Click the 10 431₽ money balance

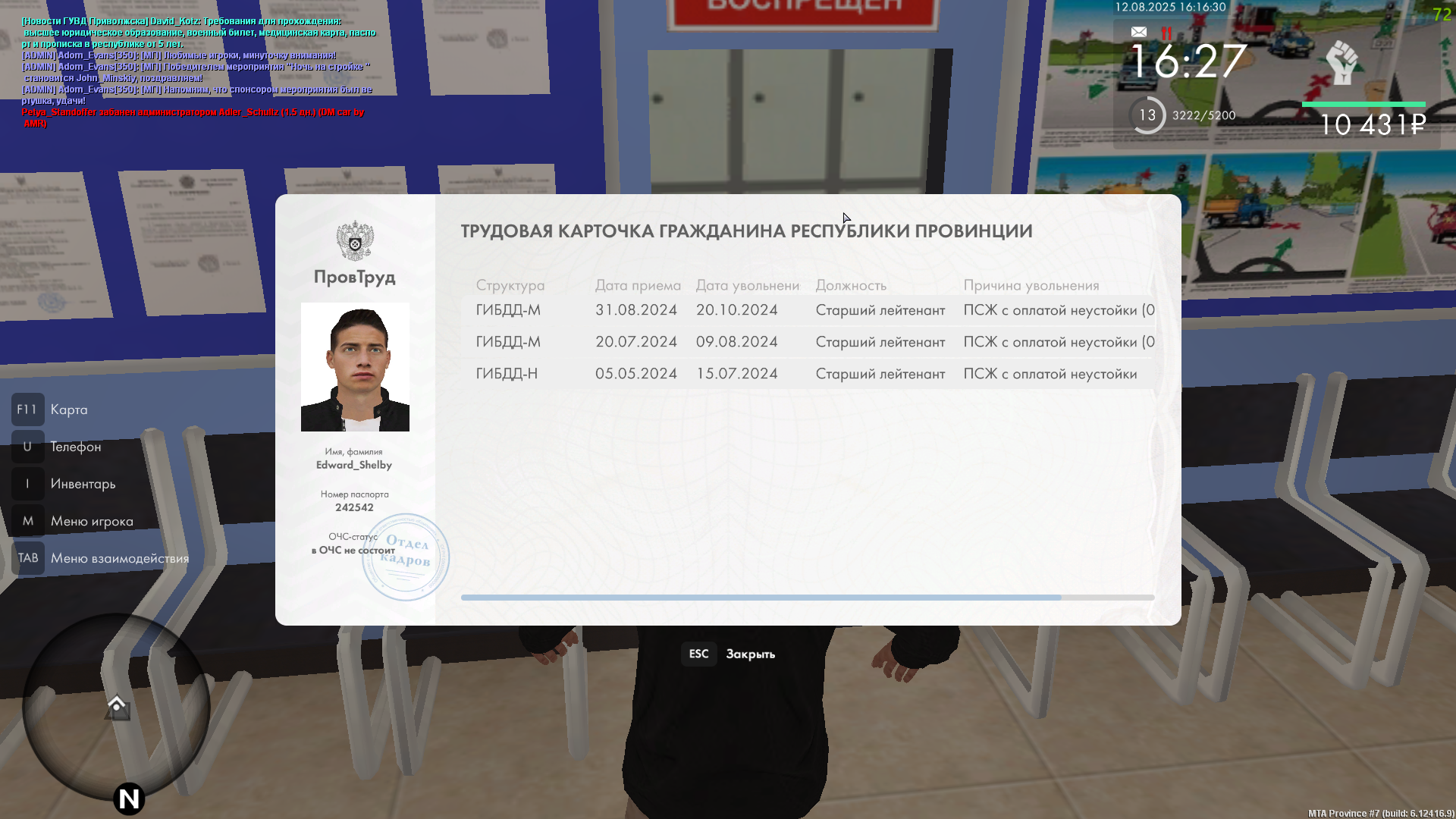pos(1373,125)
